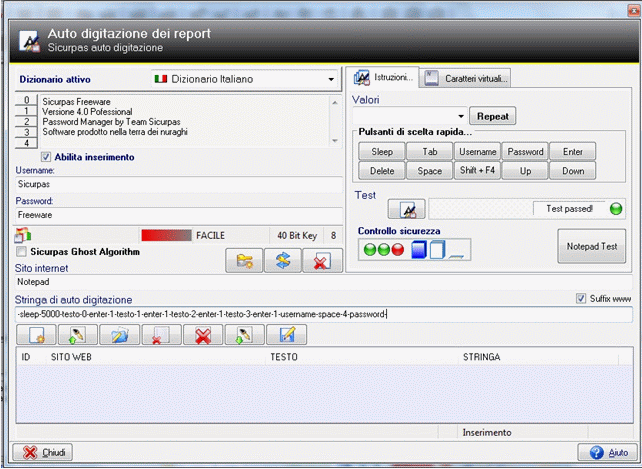Toggle Abilita inserimento checkbox
Screen dimensions: 642x469
[x=46, y=157]
